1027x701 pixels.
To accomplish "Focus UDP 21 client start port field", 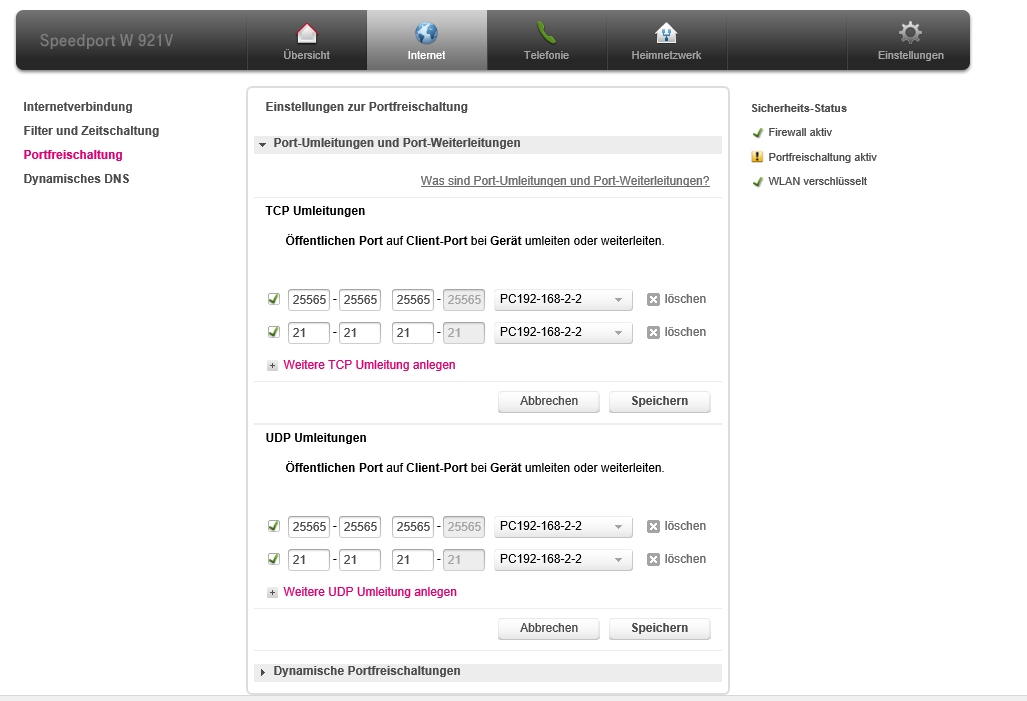I will [413, 559].
